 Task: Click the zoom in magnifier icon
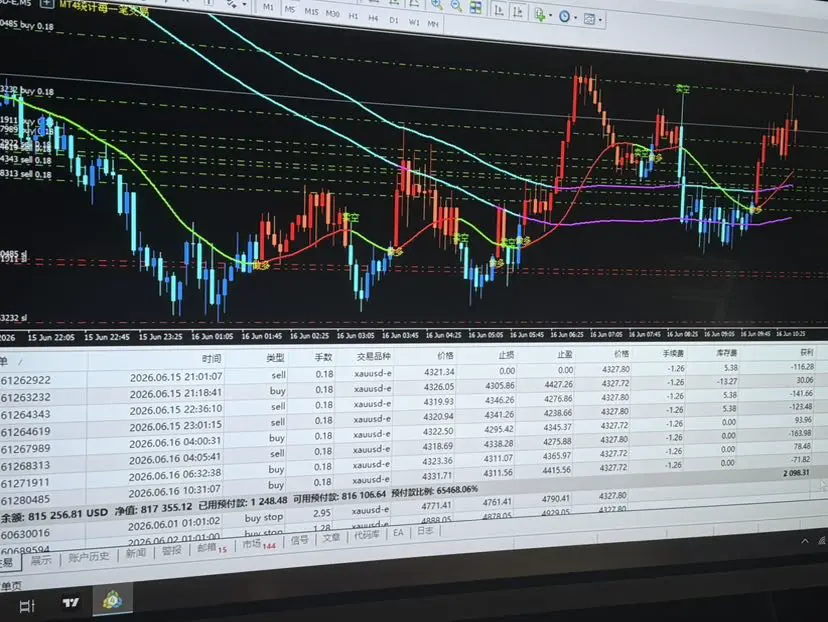(x=437, y=5)
